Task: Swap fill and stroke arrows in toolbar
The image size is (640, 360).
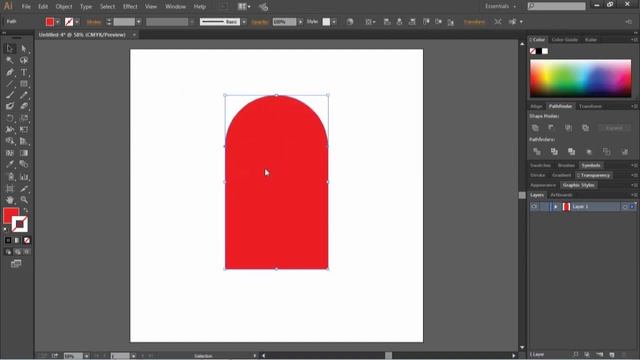Action: (x=26, y=211)
